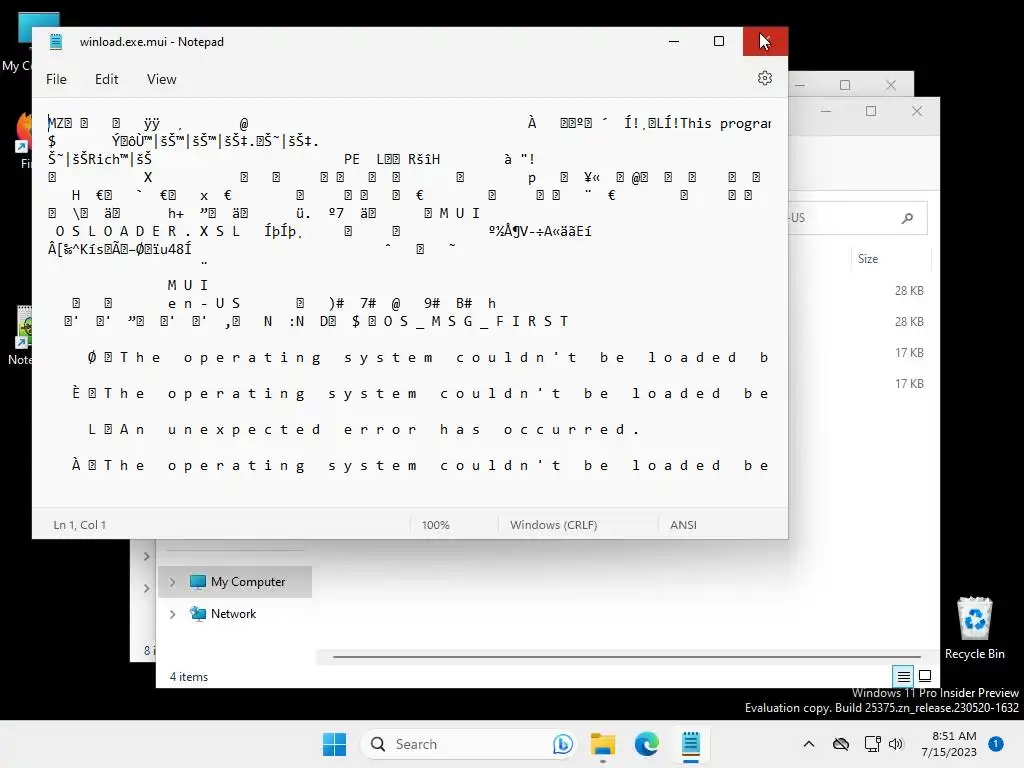The height and width of the screenshot is (768, 1024).
Task: Click the first 28 KB size cell
Action: [909, 291]
